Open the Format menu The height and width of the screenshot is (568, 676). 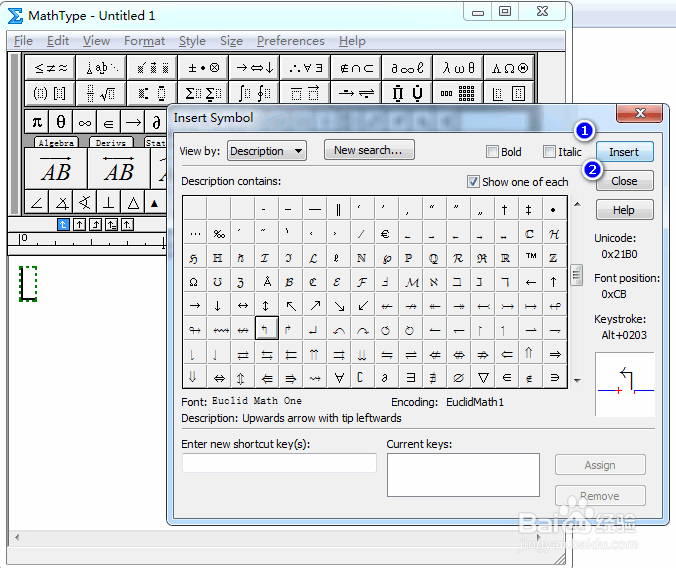144,41
